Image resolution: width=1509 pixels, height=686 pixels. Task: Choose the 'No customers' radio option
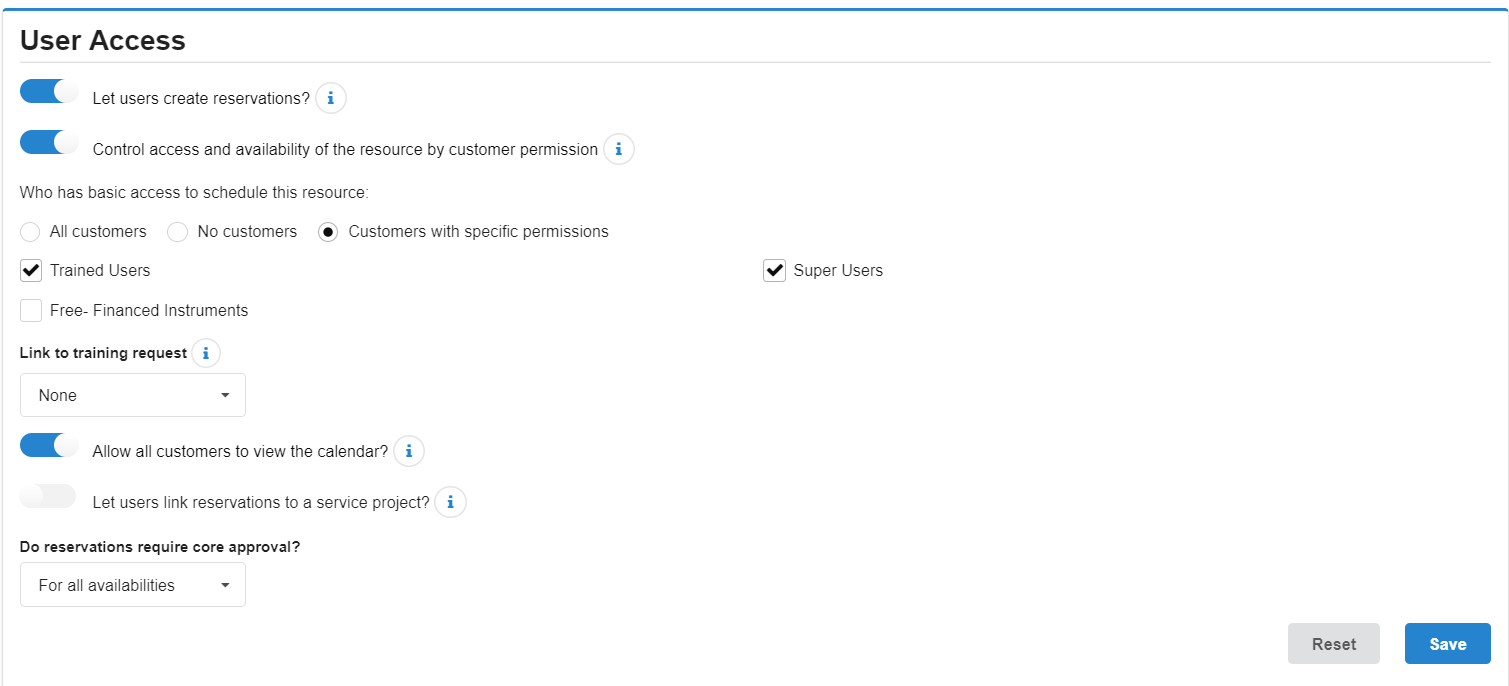pyautogui.click(x=178, y=232)
